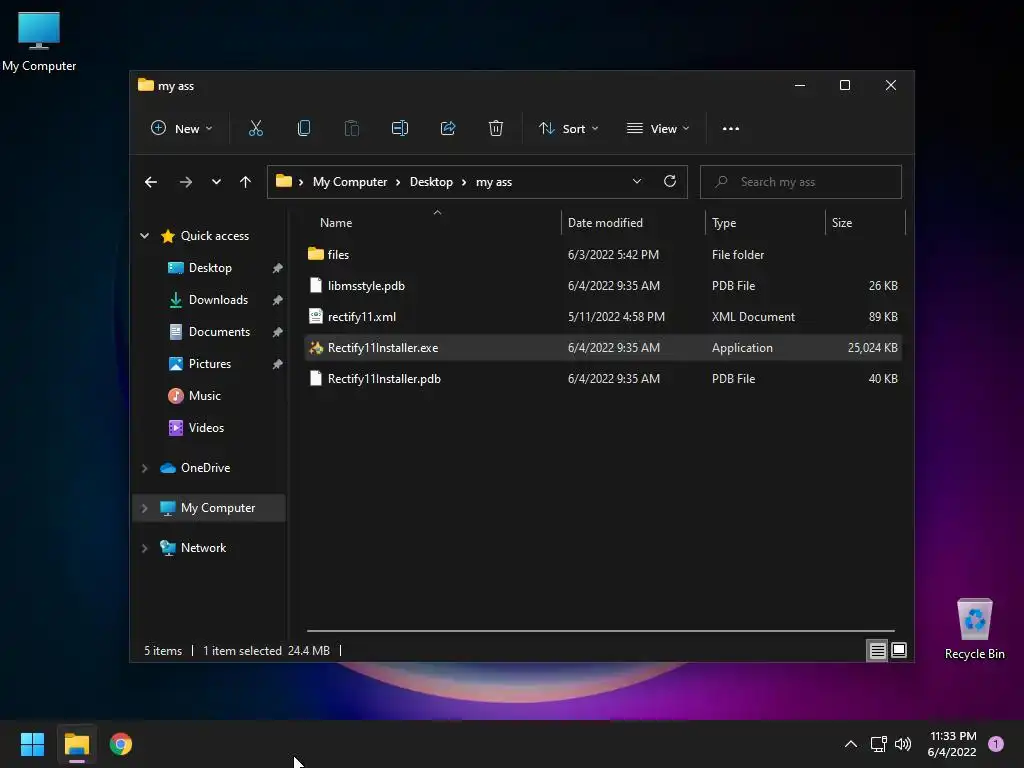The width and height of the screenshot is (1024, 768).
Task: Click the Share icon in toolbar
Action: (x=448, y=128)
